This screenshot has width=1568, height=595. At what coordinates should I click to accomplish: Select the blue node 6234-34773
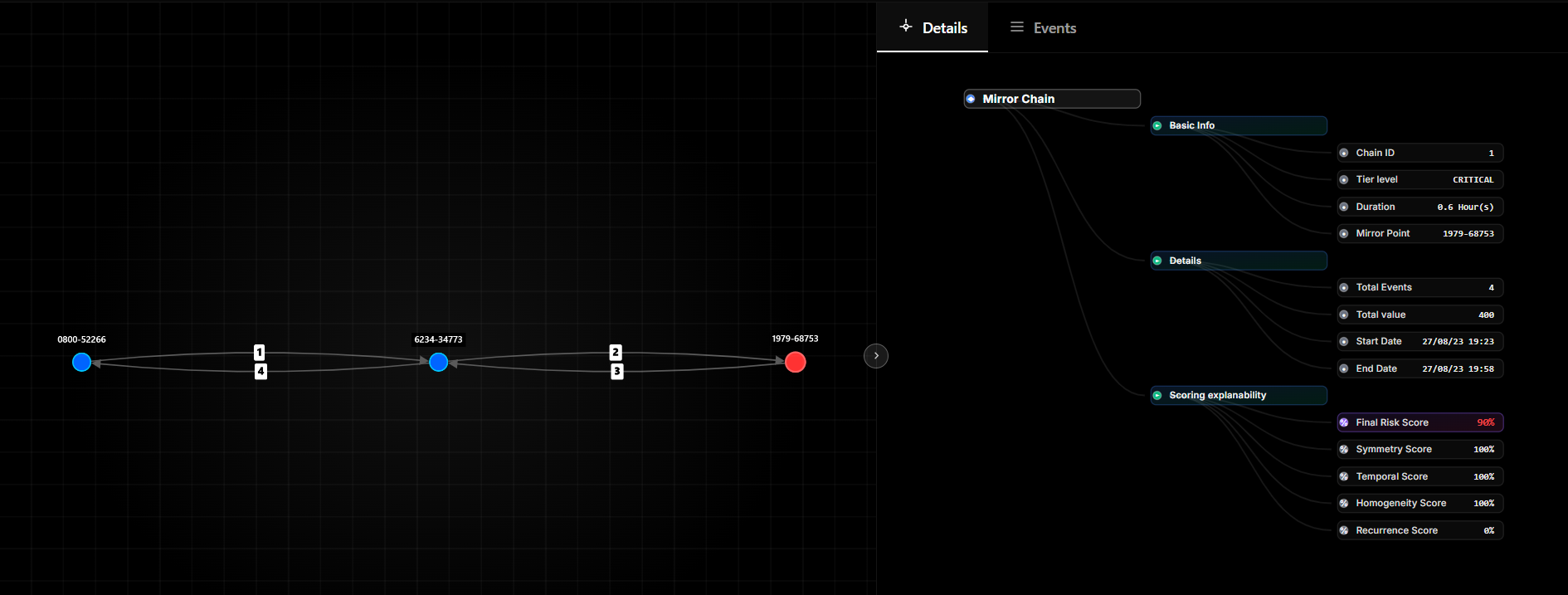(x=439, y=362)
